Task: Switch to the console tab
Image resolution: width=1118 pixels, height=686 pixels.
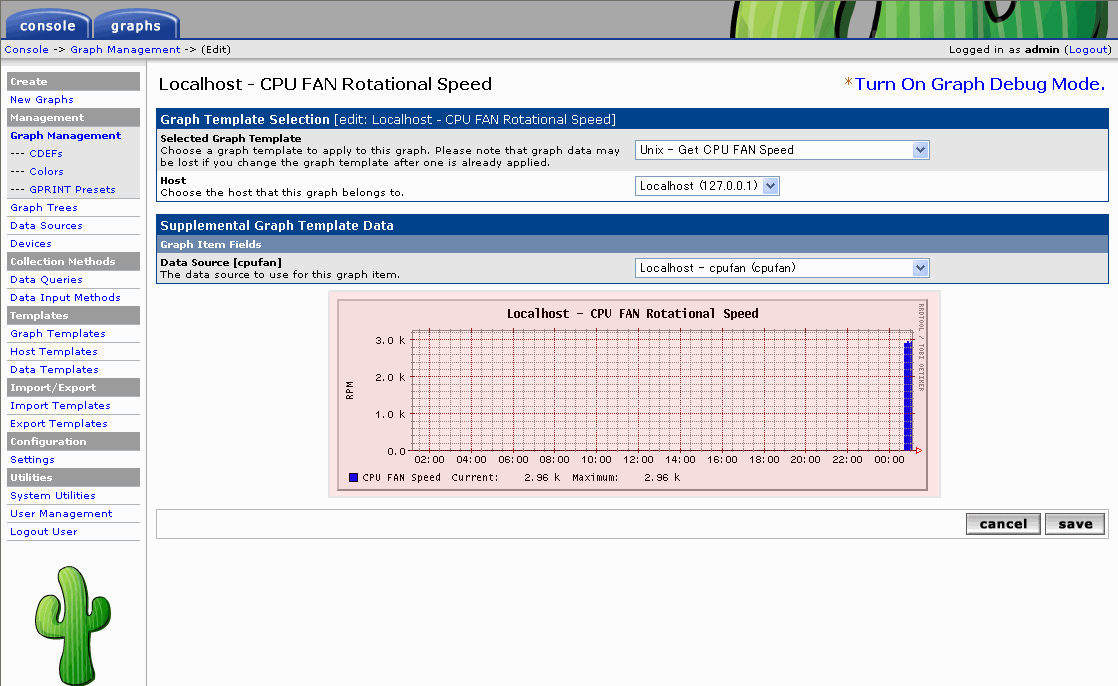Action: pyautogui.click(x=47, y=25)
